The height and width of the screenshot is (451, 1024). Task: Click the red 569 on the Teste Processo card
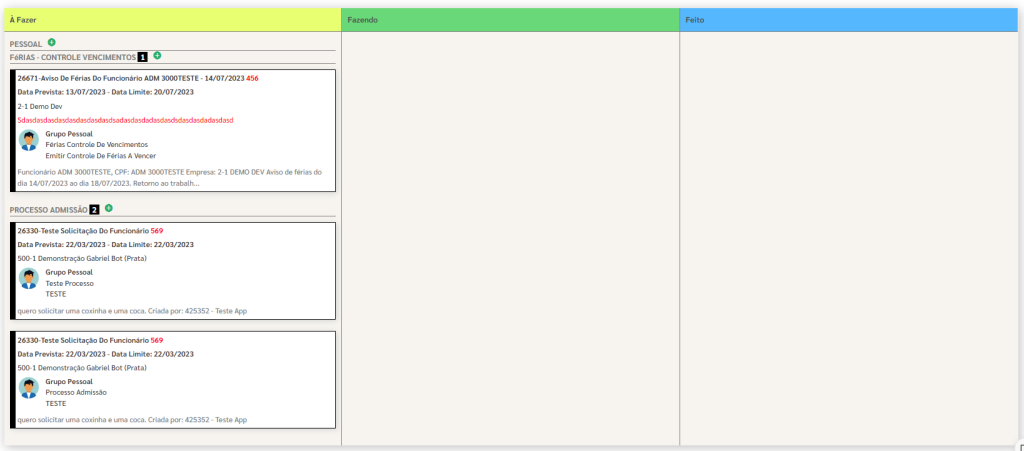(x=157, y=231)
